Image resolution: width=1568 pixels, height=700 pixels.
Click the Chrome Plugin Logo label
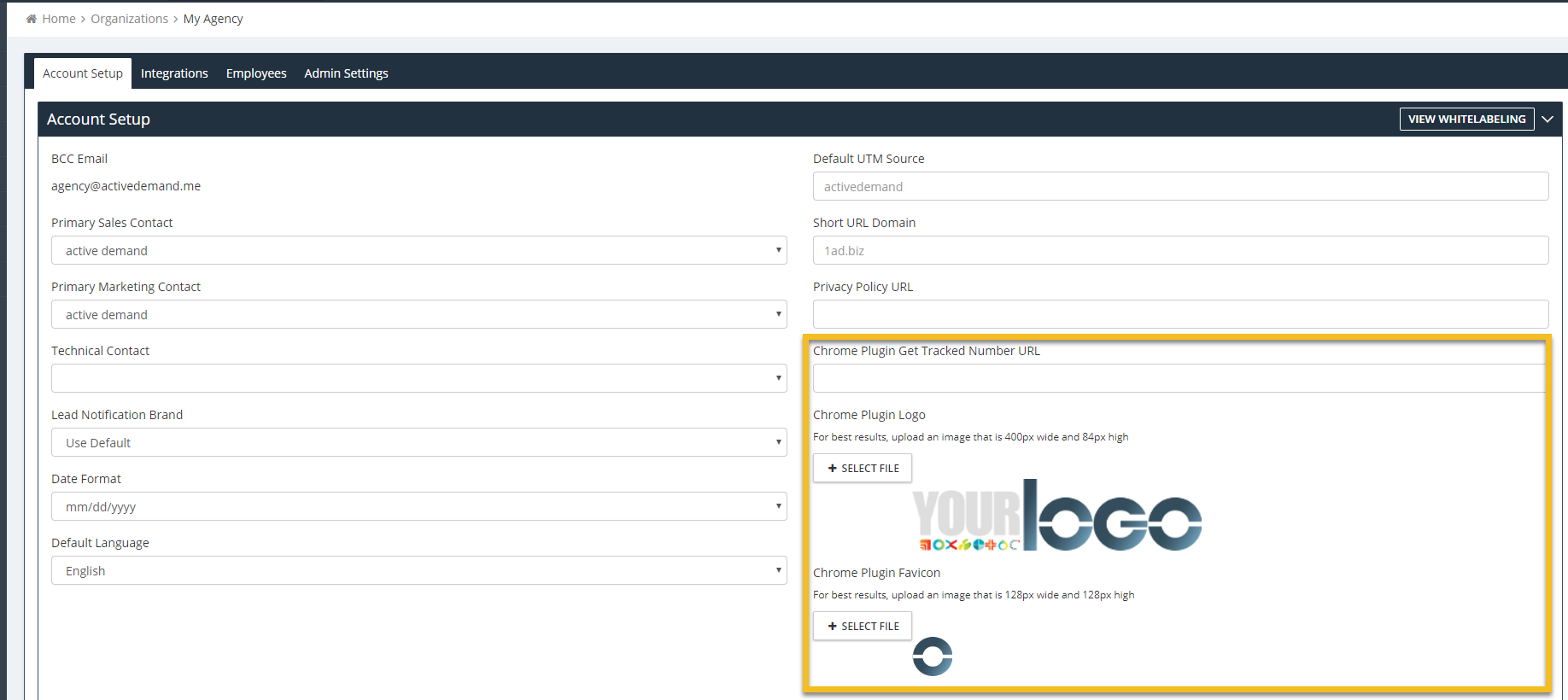[869, 415]
